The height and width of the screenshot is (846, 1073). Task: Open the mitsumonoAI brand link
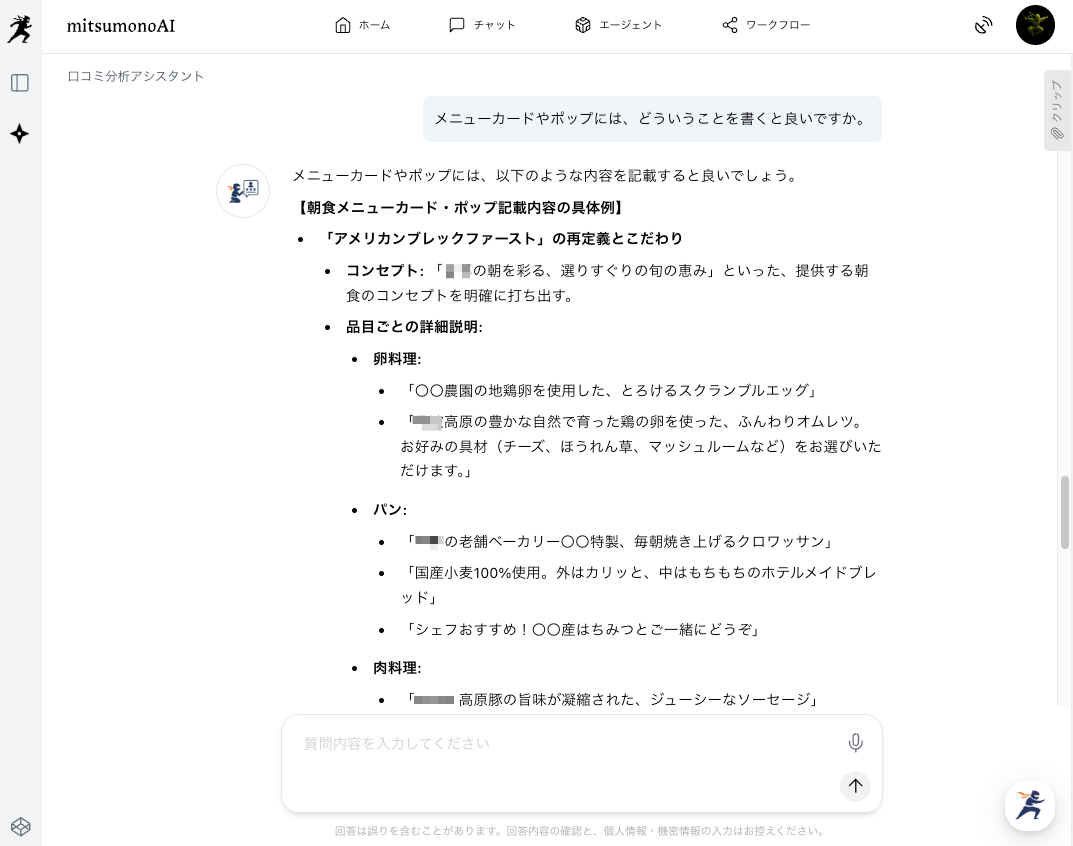120,26
